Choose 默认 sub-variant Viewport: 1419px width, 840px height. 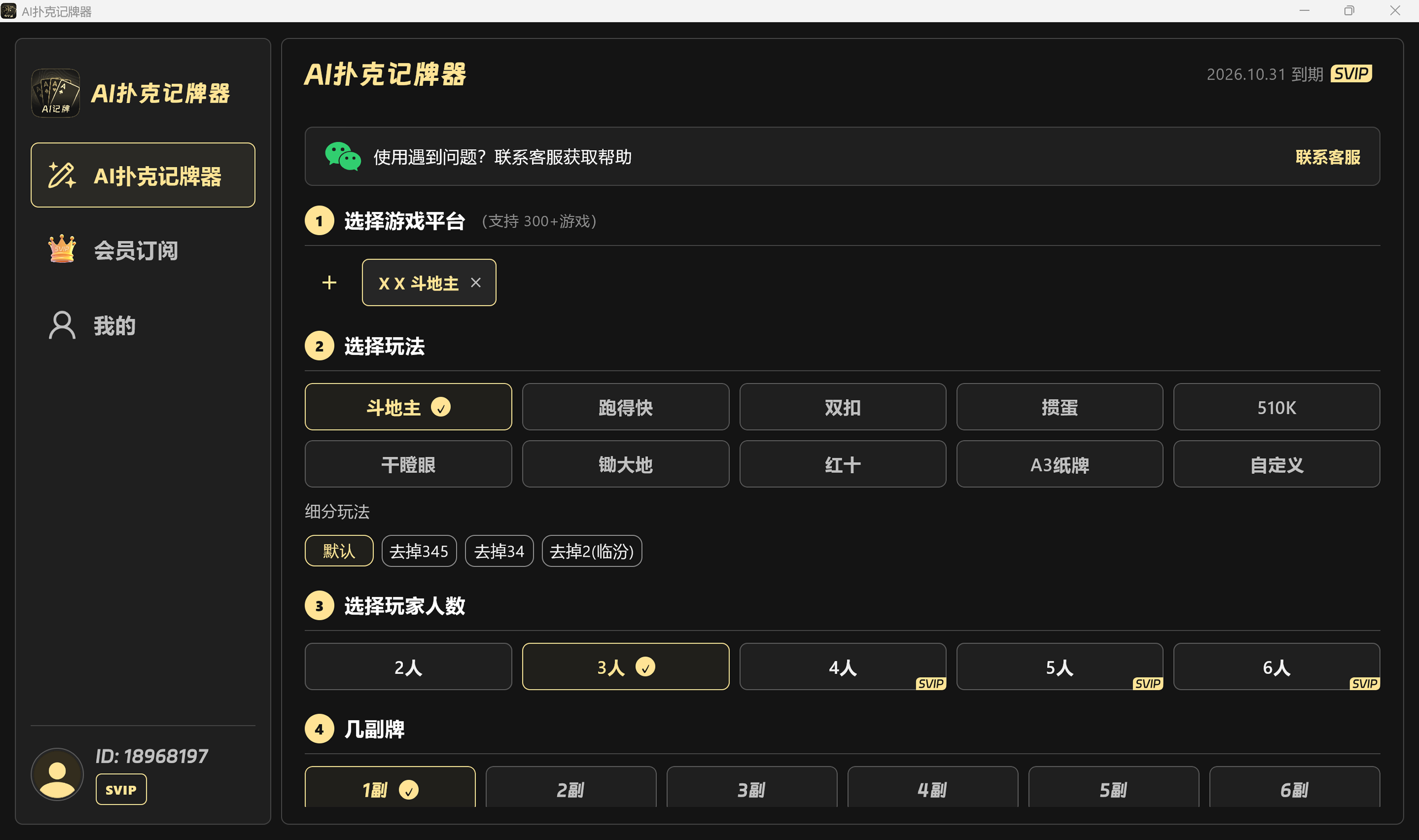tap(339, 551)
